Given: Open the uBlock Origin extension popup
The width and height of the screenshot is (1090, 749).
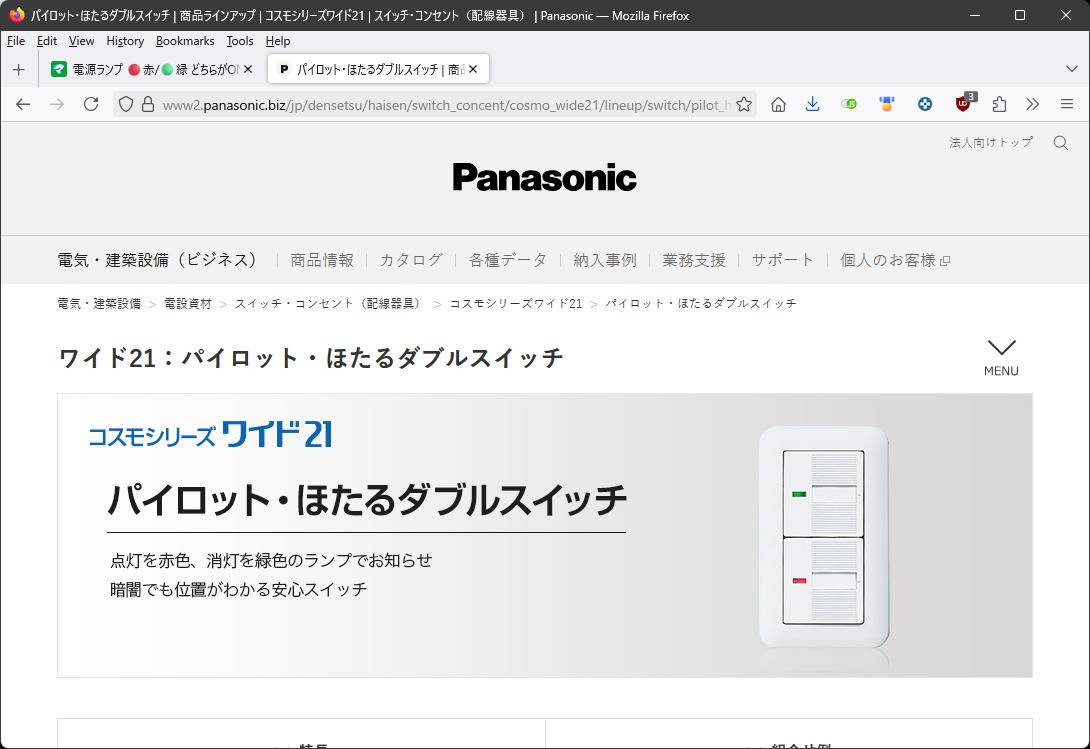Looking at the screenshot, I should (963, 104).
